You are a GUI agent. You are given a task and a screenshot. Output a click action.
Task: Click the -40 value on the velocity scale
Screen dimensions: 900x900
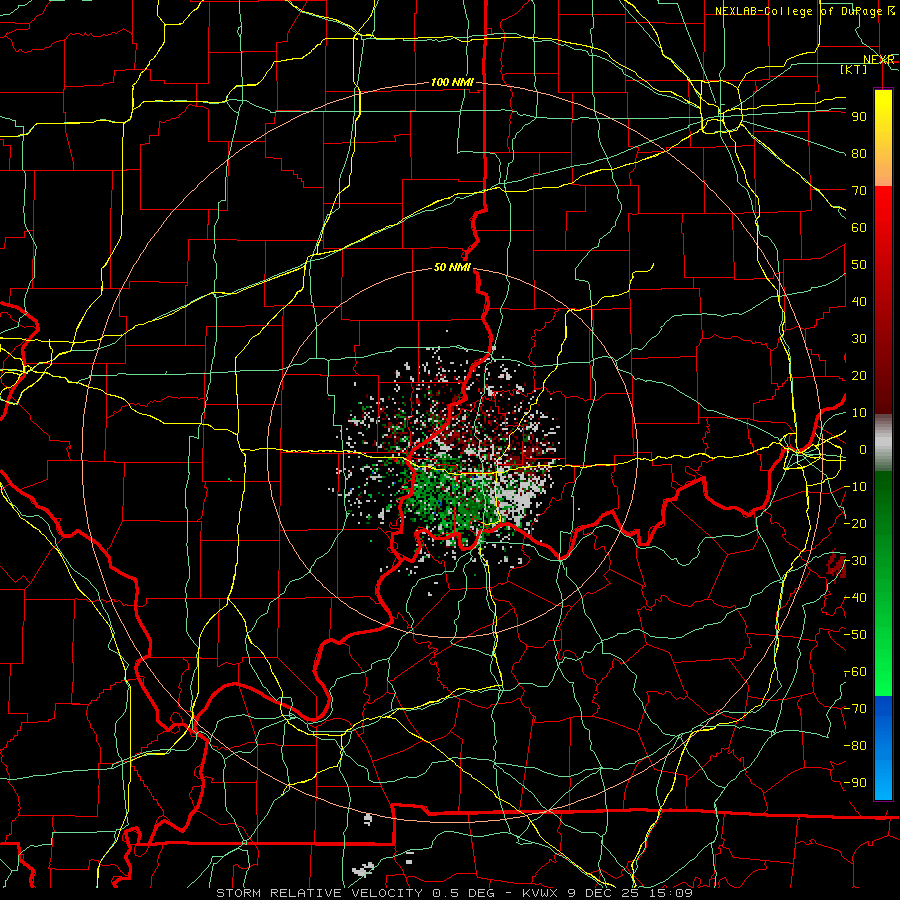(x=855, y=598)
